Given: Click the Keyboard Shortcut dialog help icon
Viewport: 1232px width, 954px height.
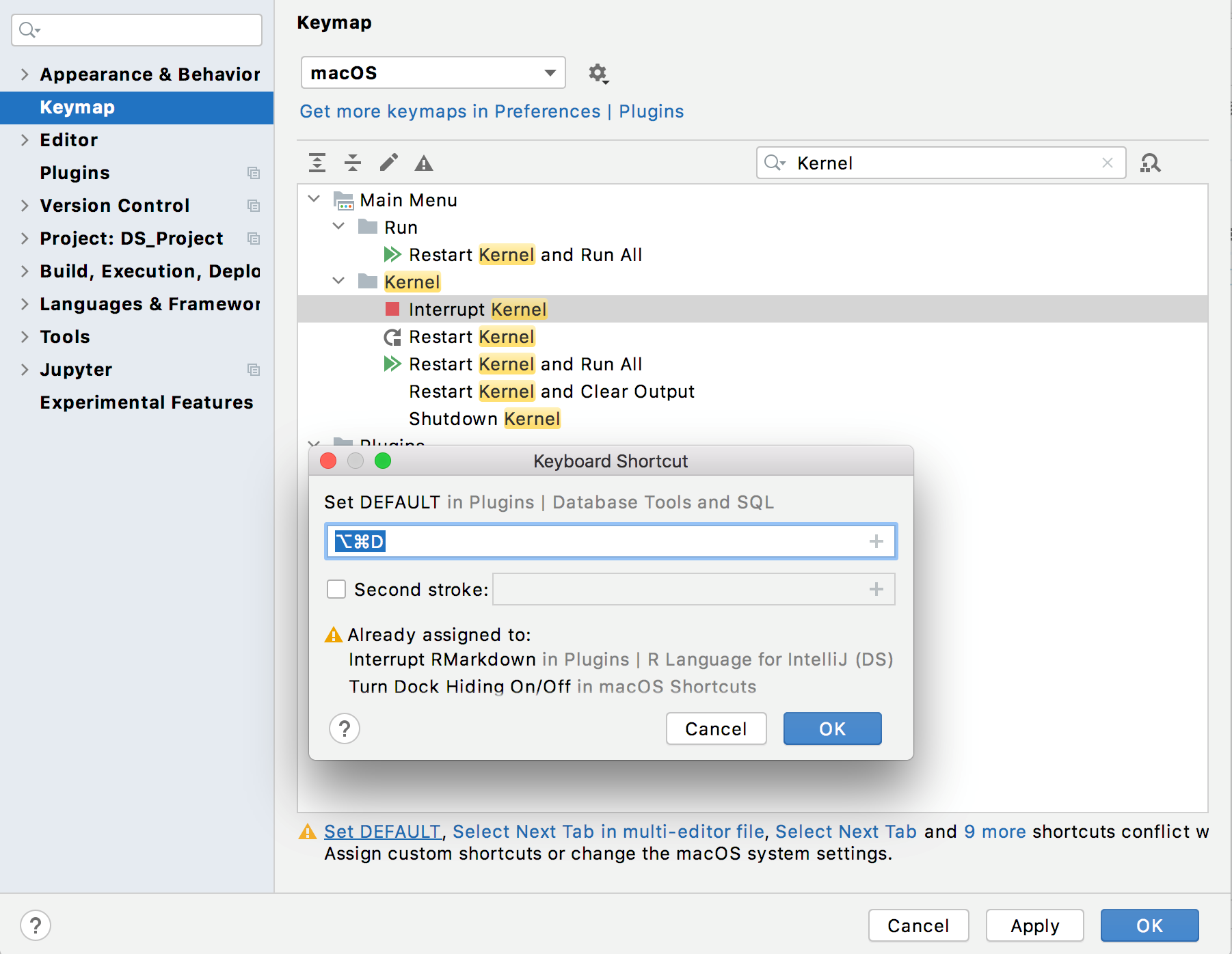Looking at the screenshot, I should coord(344,728).
